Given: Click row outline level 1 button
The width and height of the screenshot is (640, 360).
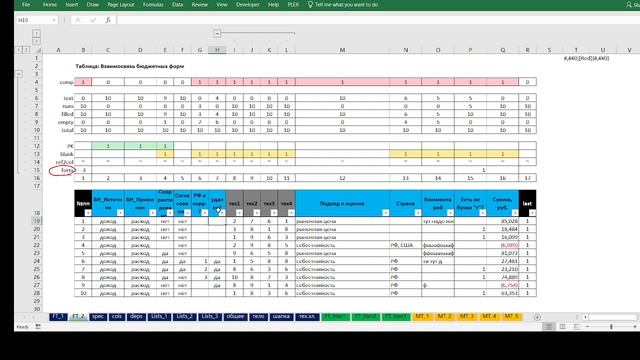Looking at the screenshot, I should click(x=18, y=50).
